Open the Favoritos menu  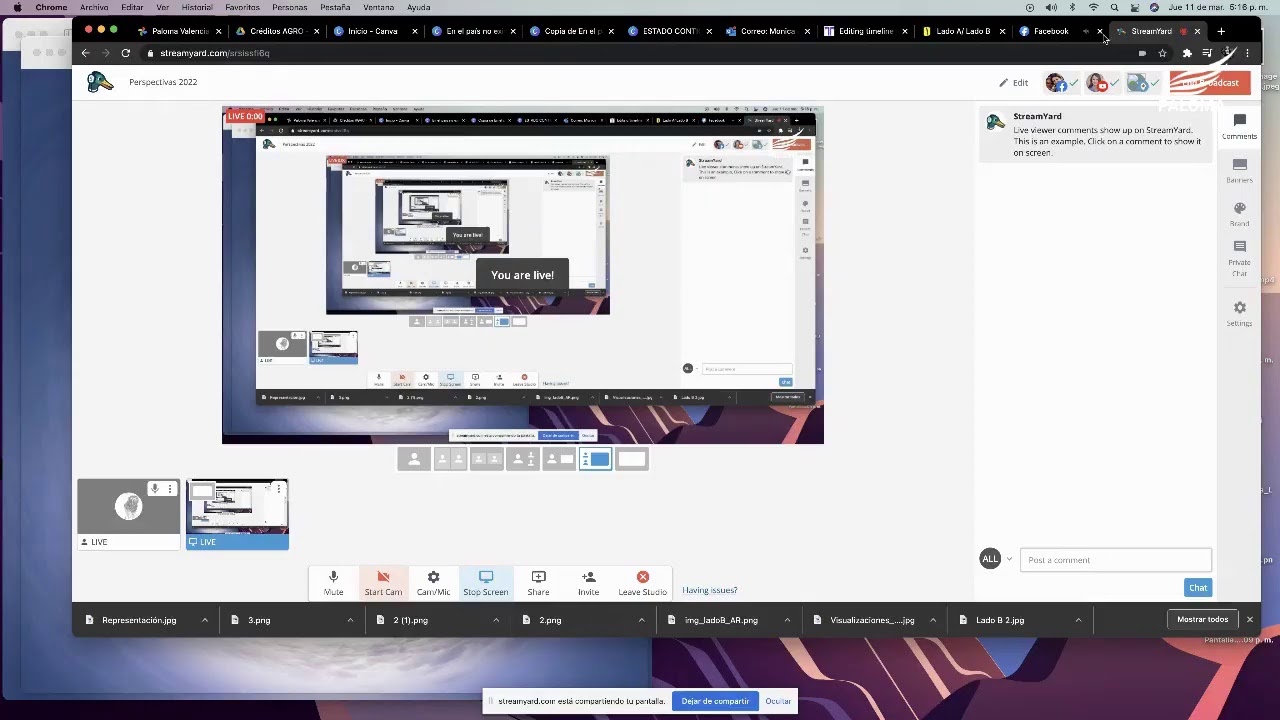click(242, 7)
